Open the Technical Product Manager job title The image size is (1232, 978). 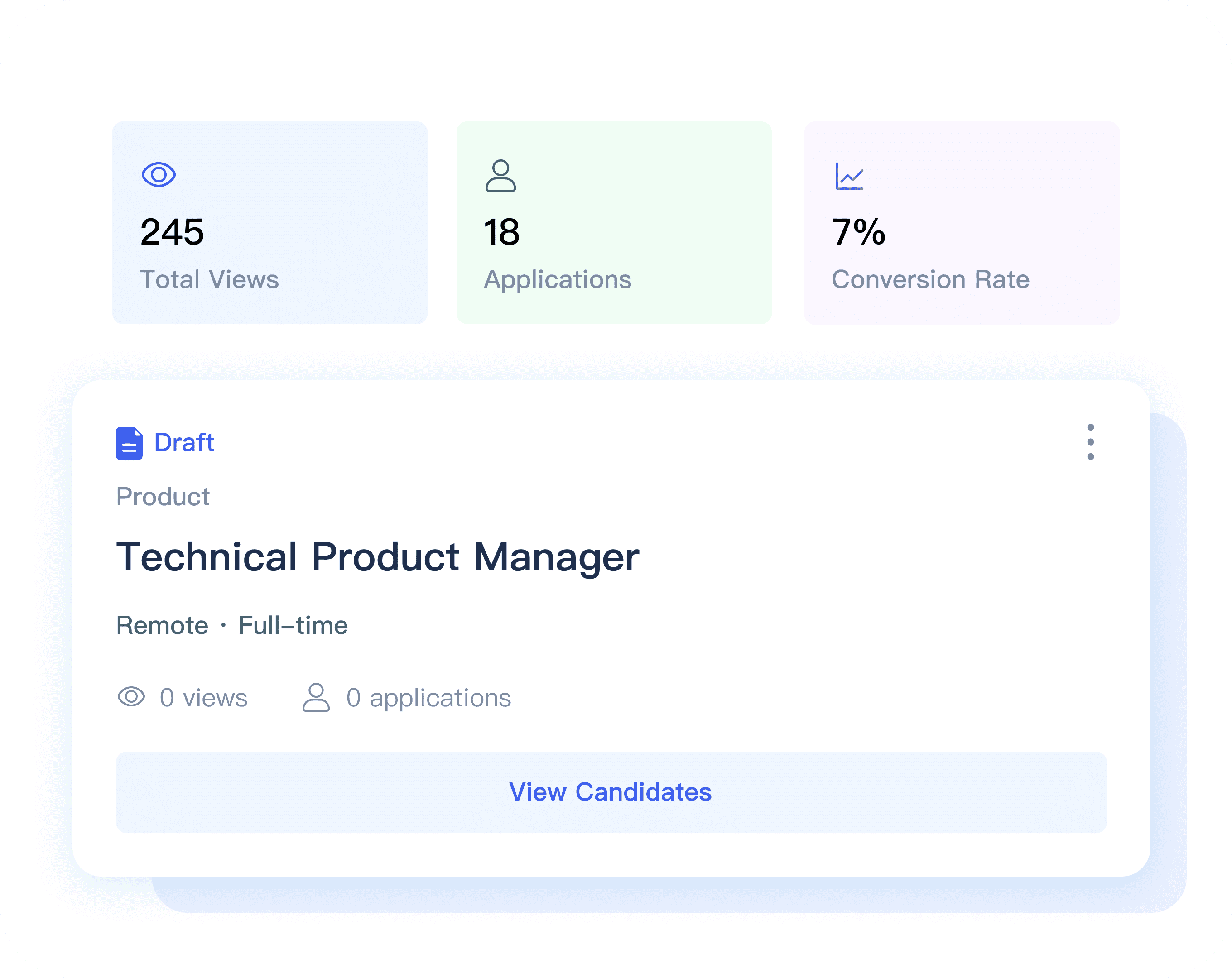click(x=378, y=557)
